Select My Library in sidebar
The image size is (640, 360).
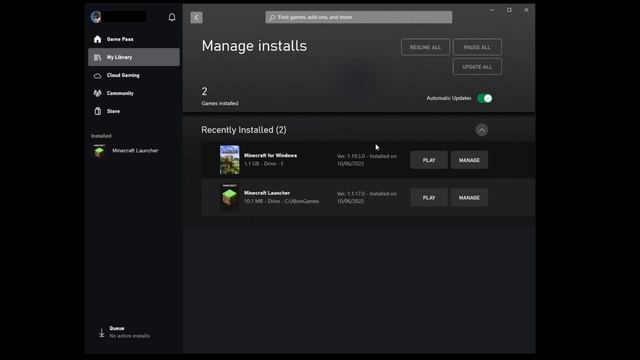click(134, 57)
